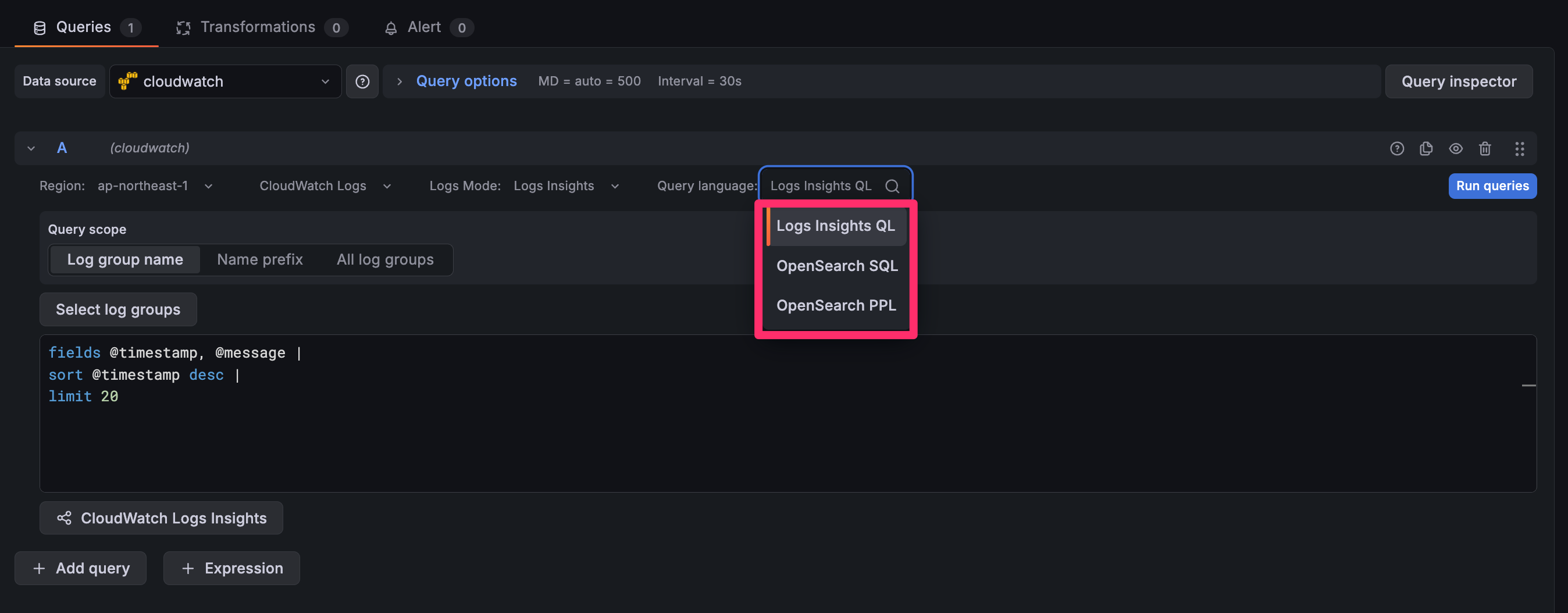This screenshot has width=1568, height=613.
Task: Switch to the Alert tab
Action: click(x=429, y=27)
